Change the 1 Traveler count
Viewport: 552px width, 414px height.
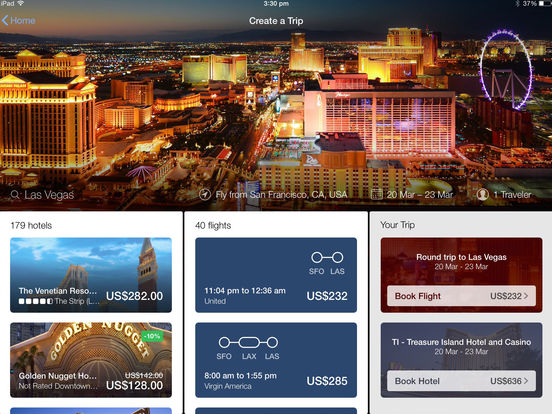[x=512, y=195]
